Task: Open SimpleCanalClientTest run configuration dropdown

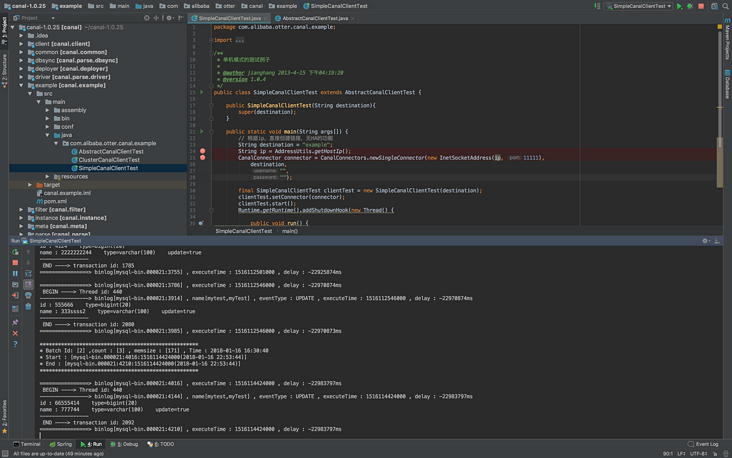Action: tap(638, 6)
